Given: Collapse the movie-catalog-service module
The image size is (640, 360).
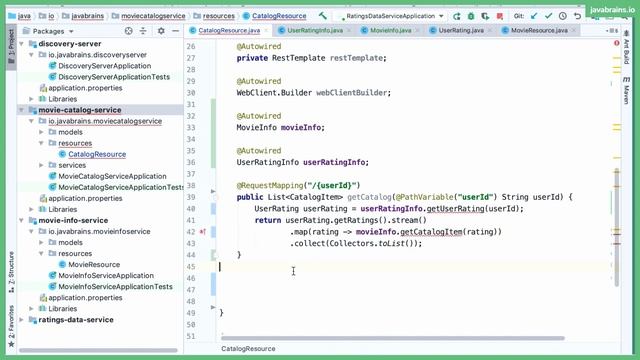Looking at the screenshot, I should 22,110.
